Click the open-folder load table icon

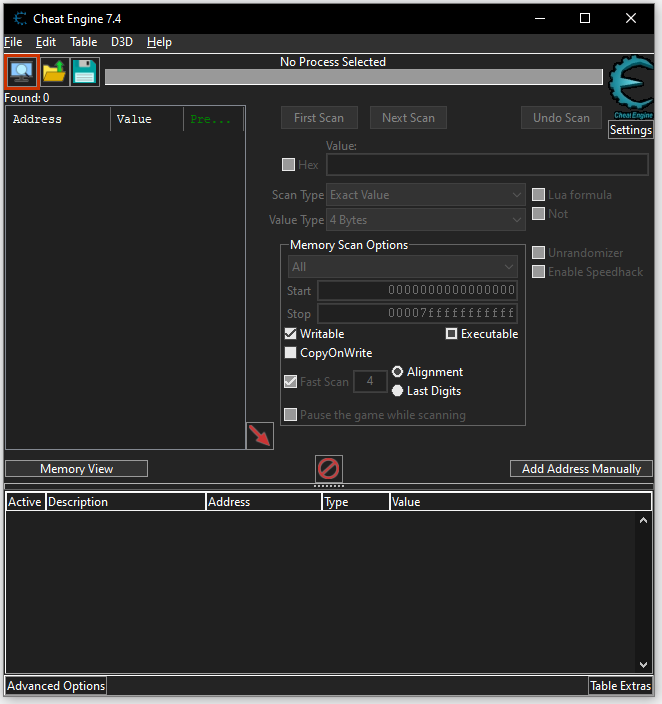pos(54,72)
